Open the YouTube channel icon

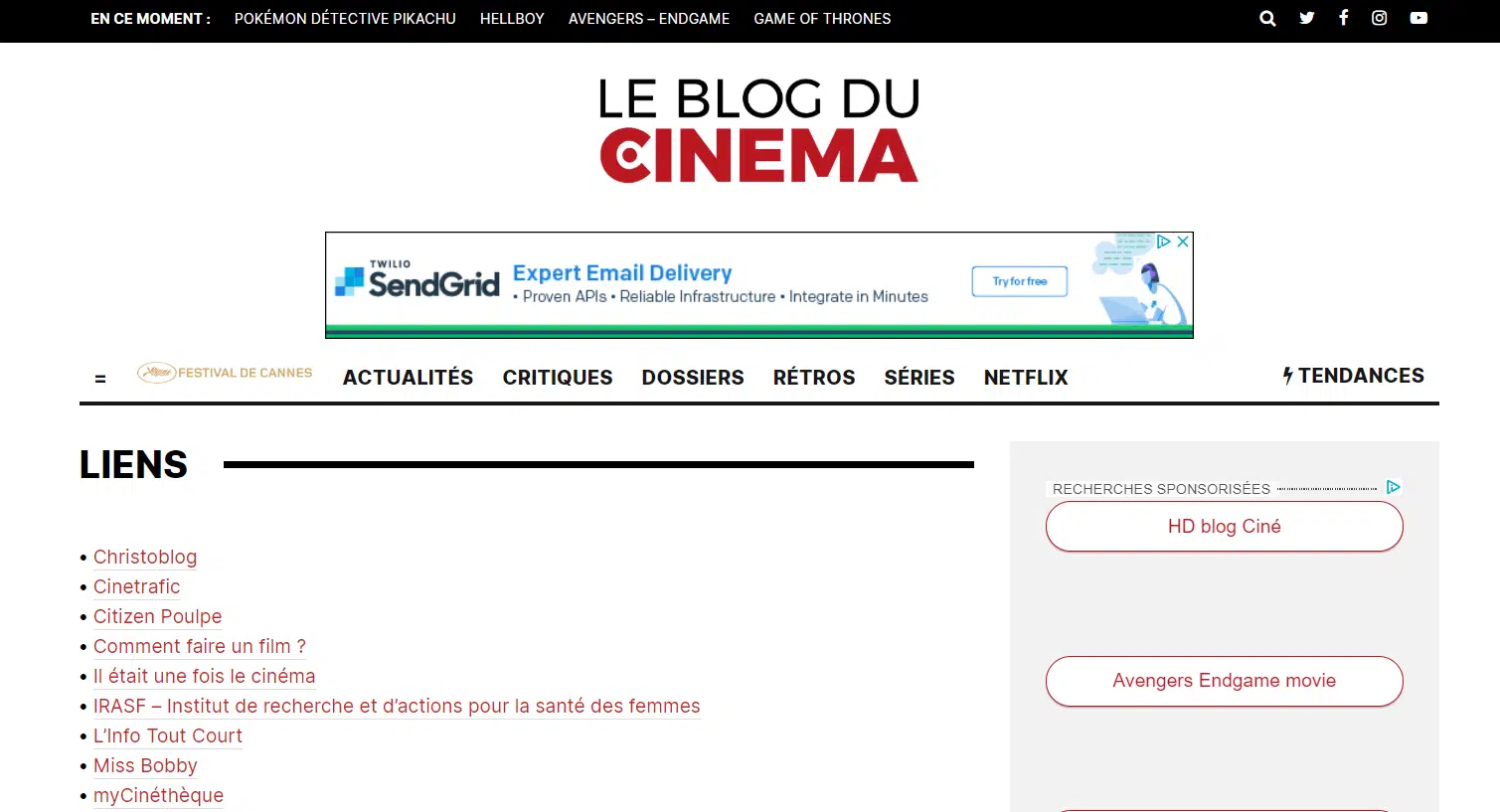click(1418, 18)
